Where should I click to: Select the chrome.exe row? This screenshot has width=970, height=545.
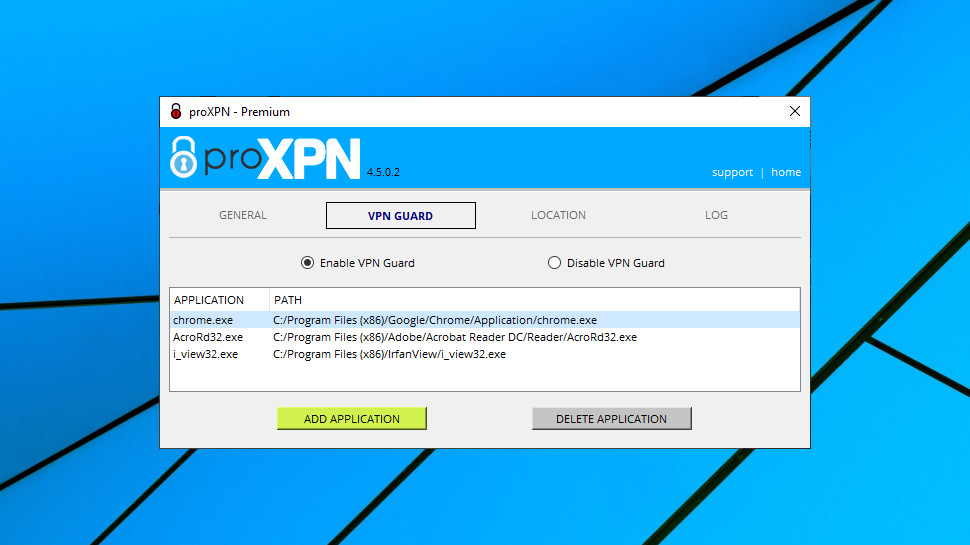click(485, 320)
